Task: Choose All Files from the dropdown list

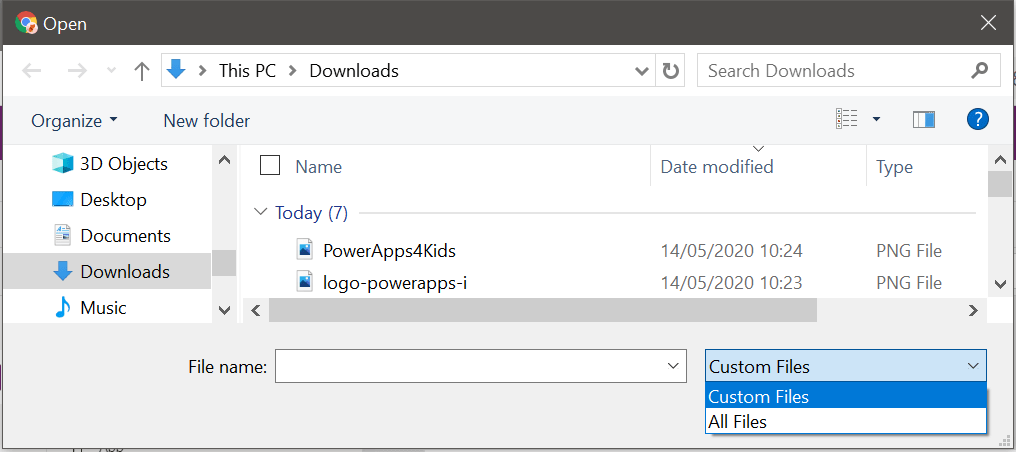Action: click(846, 422)
